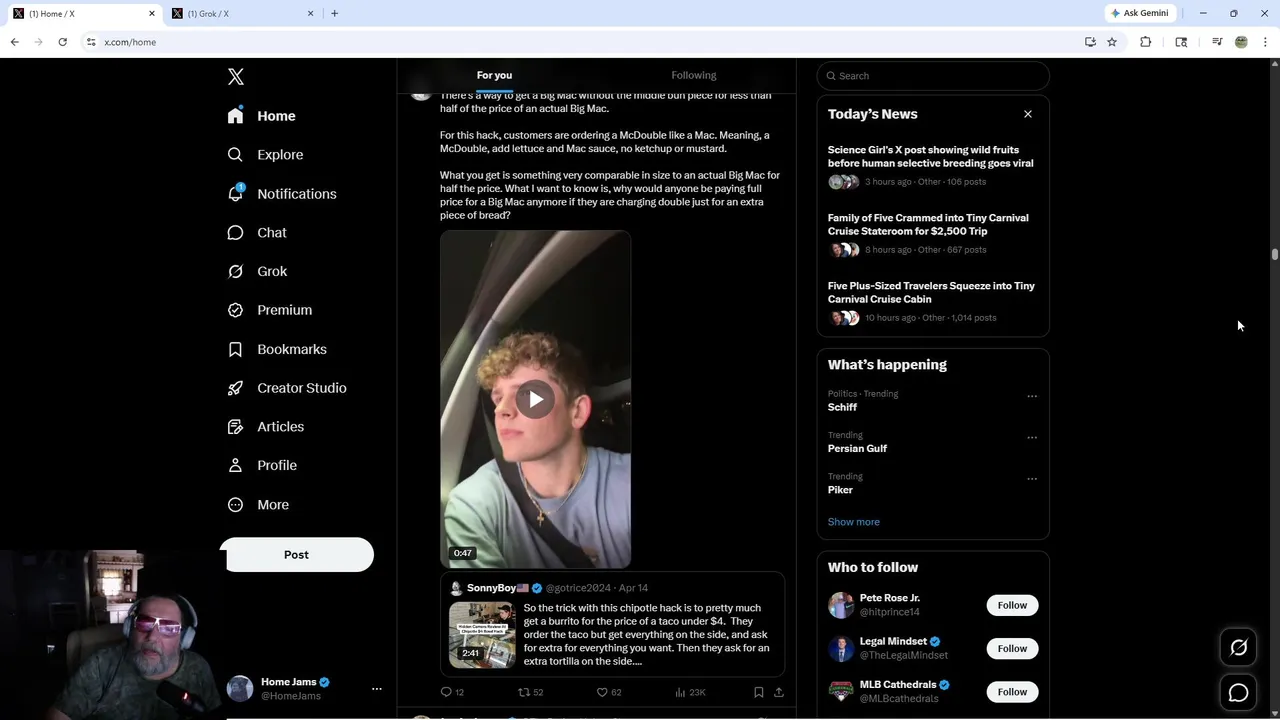Follow Pete Rose Jr.
This screenshot has width=1280, height=720.
1012,605
